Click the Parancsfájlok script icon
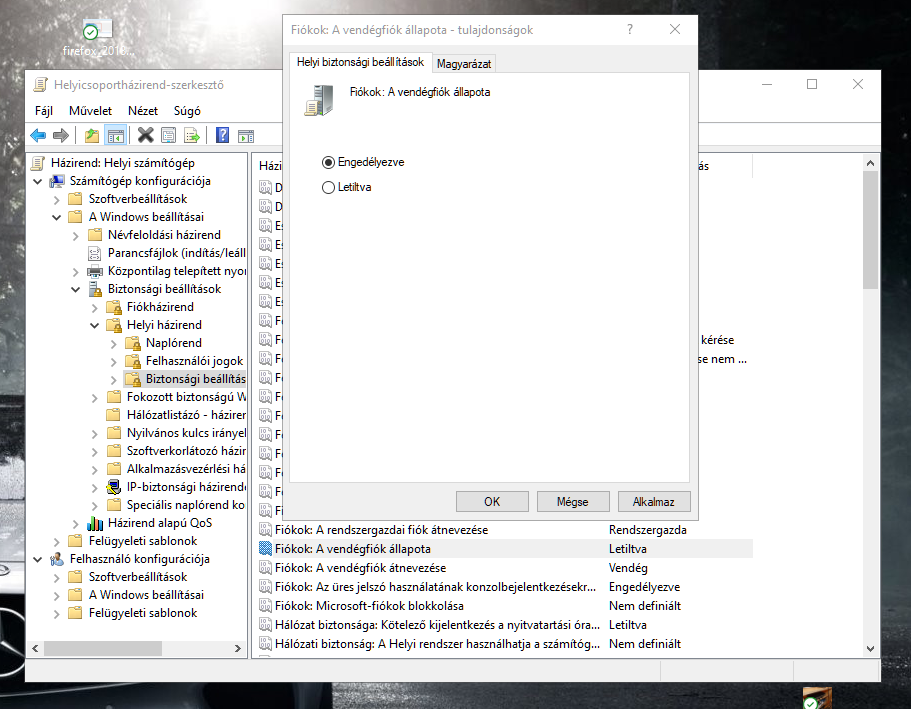Screen dimensions: 911x709 [94, 253]
